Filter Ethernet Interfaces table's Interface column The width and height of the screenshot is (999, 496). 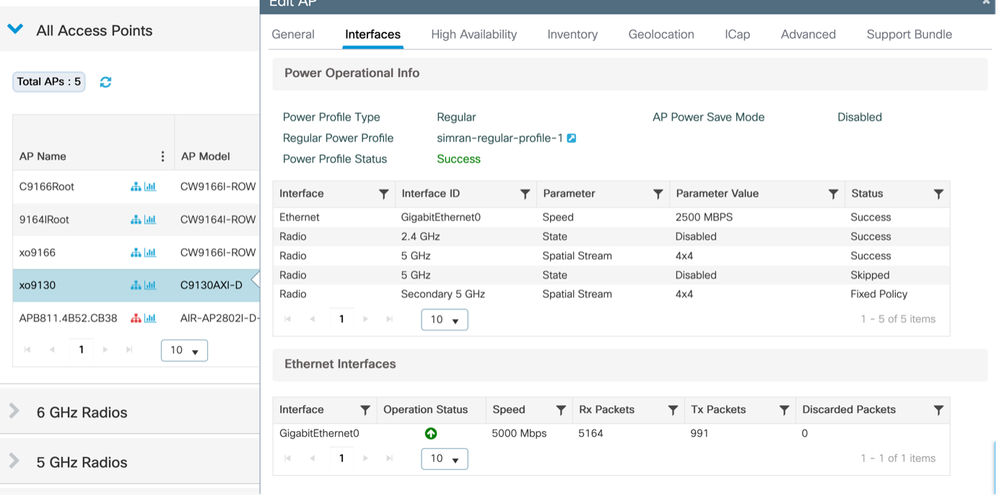pos(365,410)
